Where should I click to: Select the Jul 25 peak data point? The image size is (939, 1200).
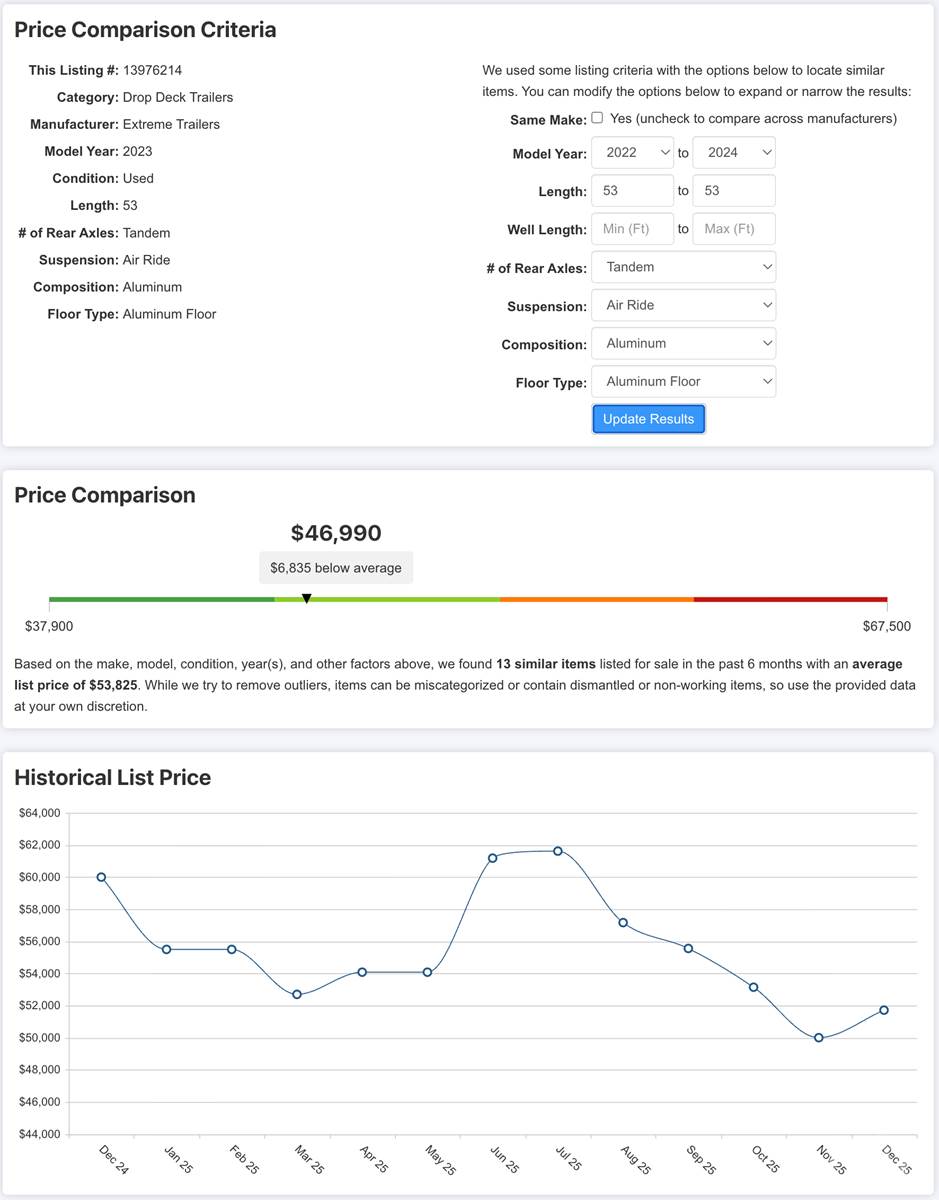(x=558, y=851)
